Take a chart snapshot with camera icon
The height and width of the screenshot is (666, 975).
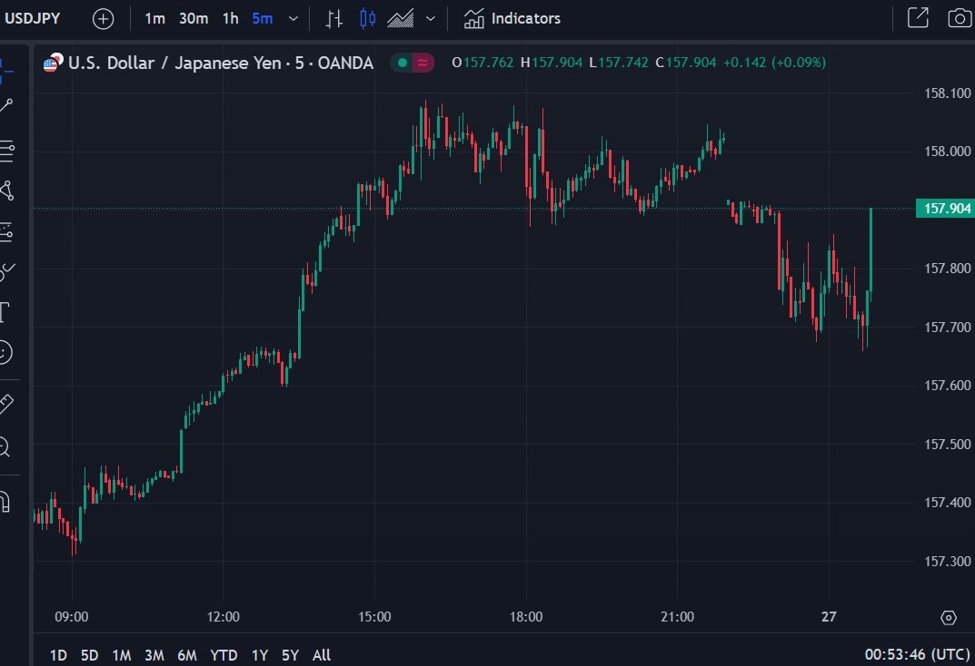(x=960, y=18)
